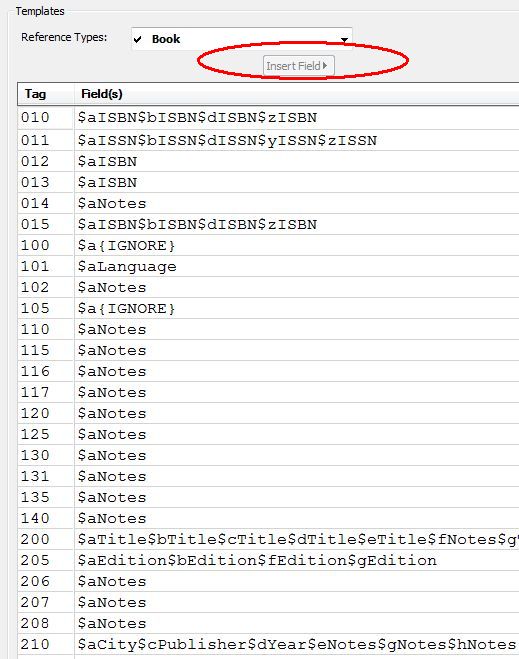
Task: Select the $a{IGNORE} field in row 100
Action: (x=126, y=245)
